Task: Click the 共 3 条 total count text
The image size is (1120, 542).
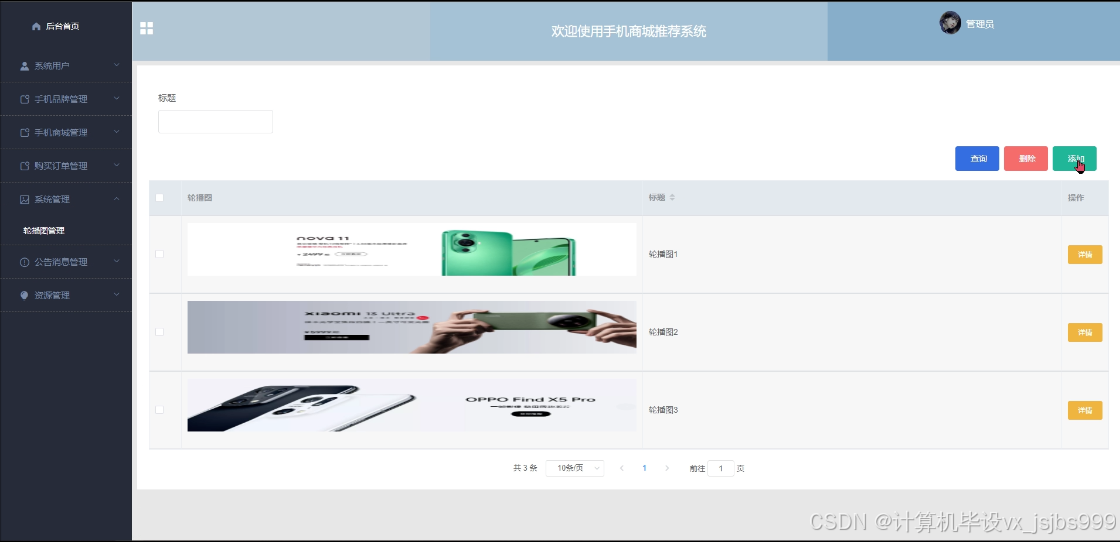Action: click(525, 468)
